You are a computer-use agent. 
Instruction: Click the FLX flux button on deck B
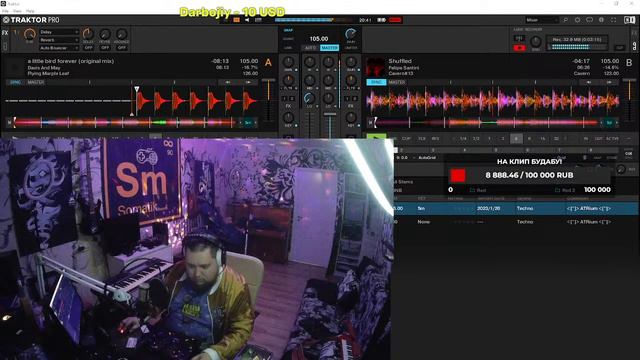[421, 139]
